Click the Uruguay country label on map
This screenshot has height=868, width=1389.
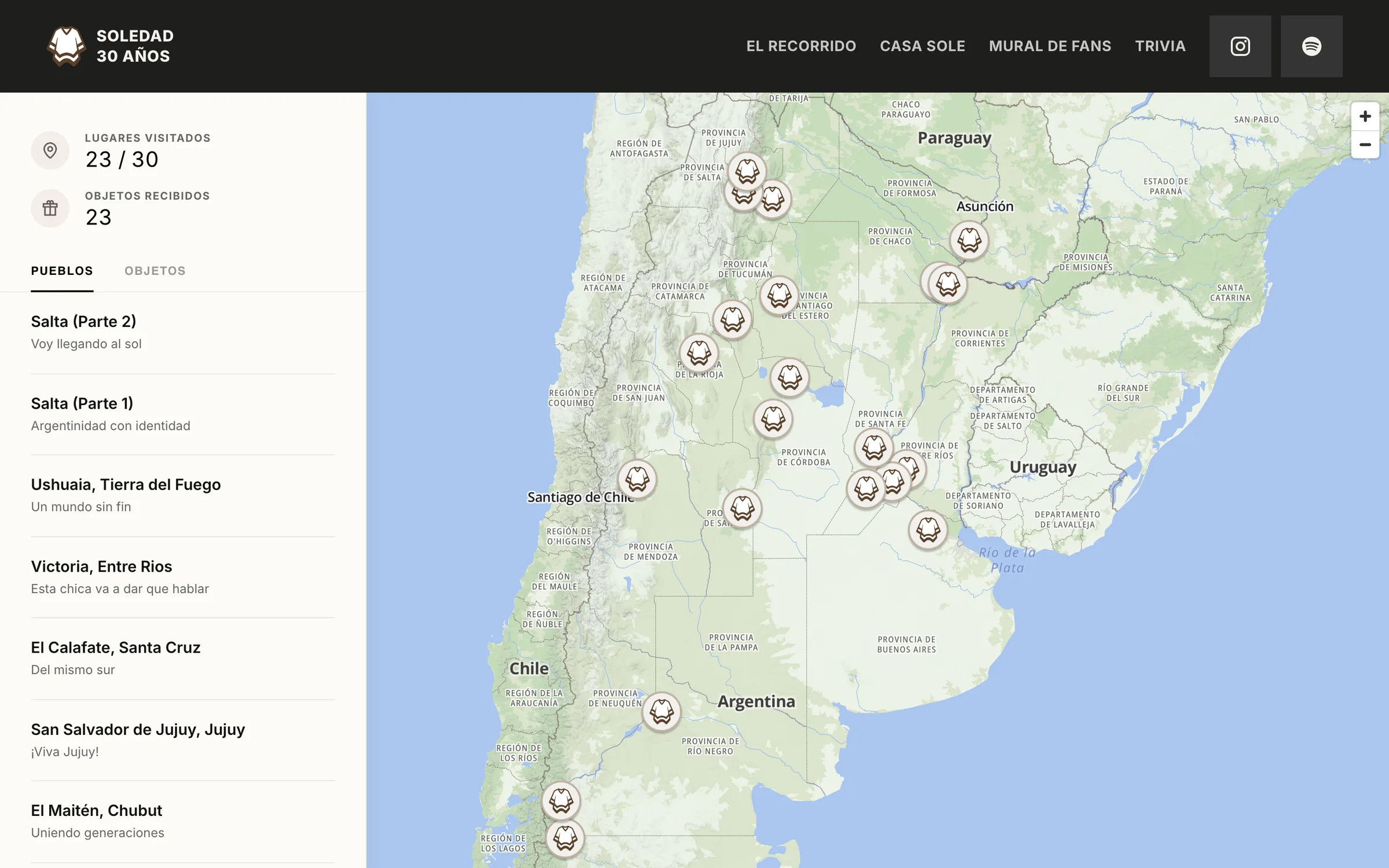[1043, 467]
